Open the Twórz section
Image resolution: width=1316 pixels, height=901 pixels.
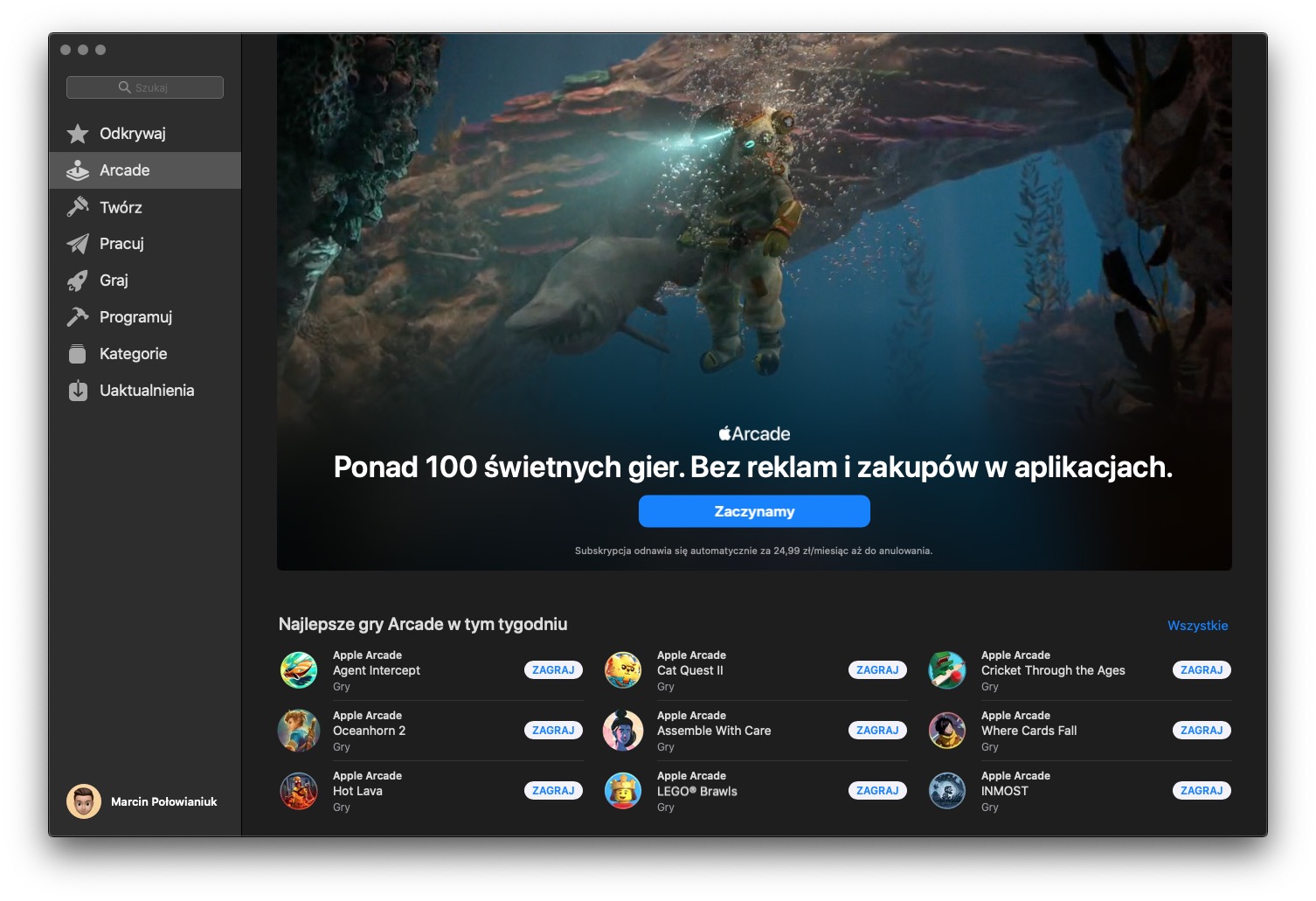[x=145, y=207]
